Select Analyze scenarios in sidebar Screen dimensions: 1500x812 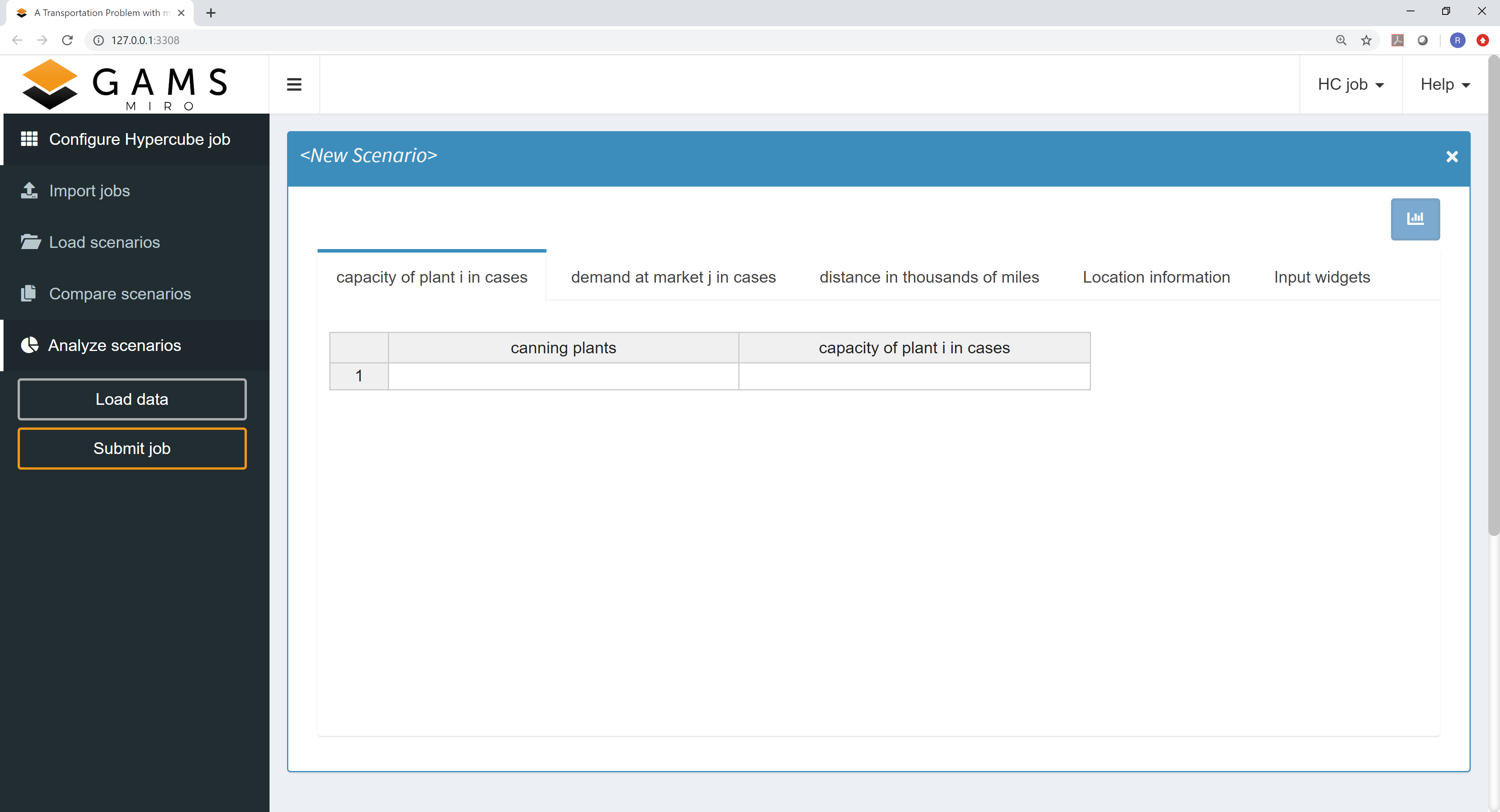[114, 345]
